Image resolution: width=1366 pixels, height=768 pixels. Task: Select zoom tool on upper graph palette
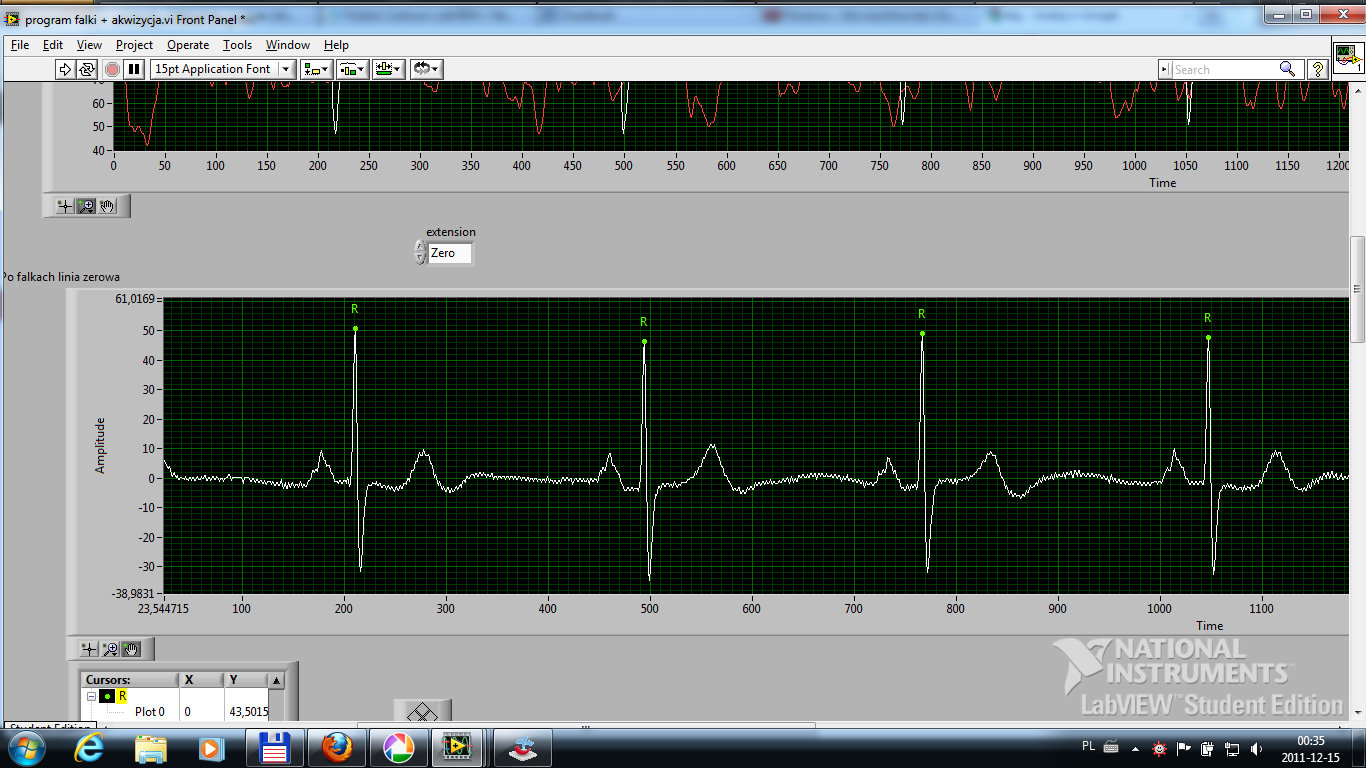(x=86, y=206)
